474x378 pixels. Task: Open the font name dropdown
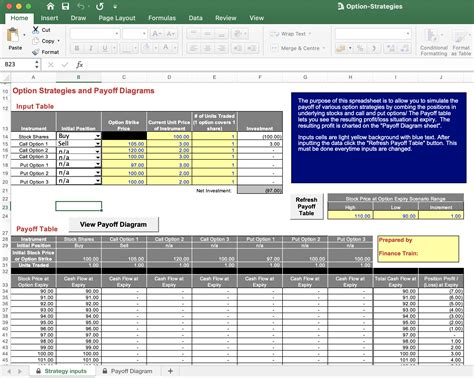(116, 34)
